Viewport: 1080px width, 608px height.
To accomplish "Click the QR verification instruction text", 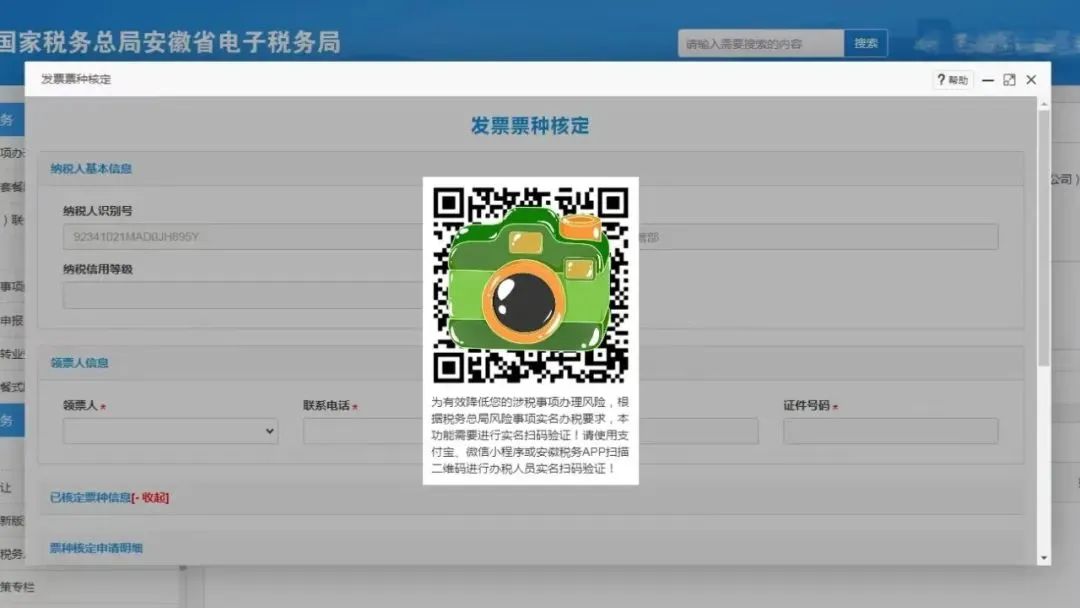I will [x=530, y=435].
